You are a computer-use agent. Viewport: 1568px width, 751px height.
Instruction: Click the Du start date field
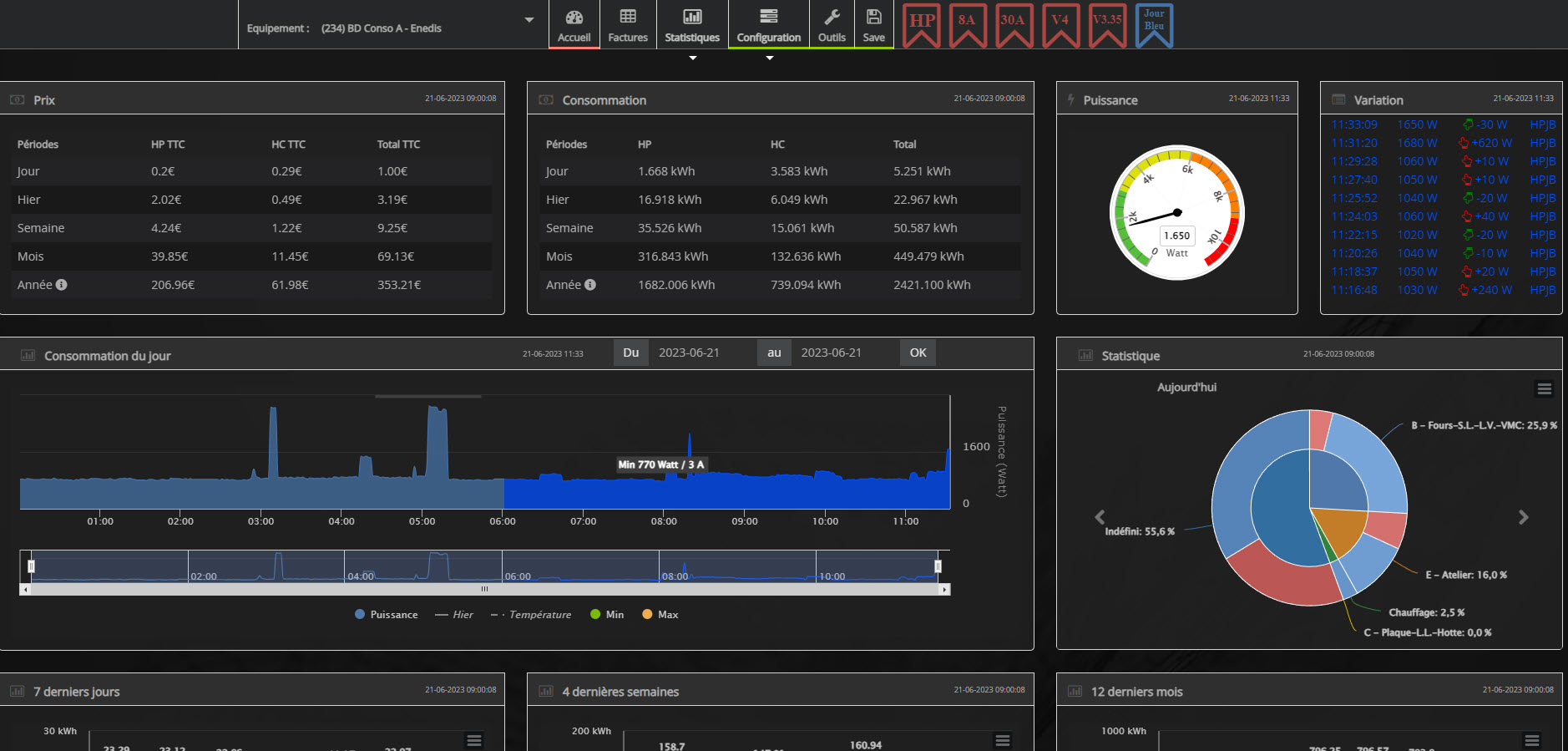click(x=702, y=353)
